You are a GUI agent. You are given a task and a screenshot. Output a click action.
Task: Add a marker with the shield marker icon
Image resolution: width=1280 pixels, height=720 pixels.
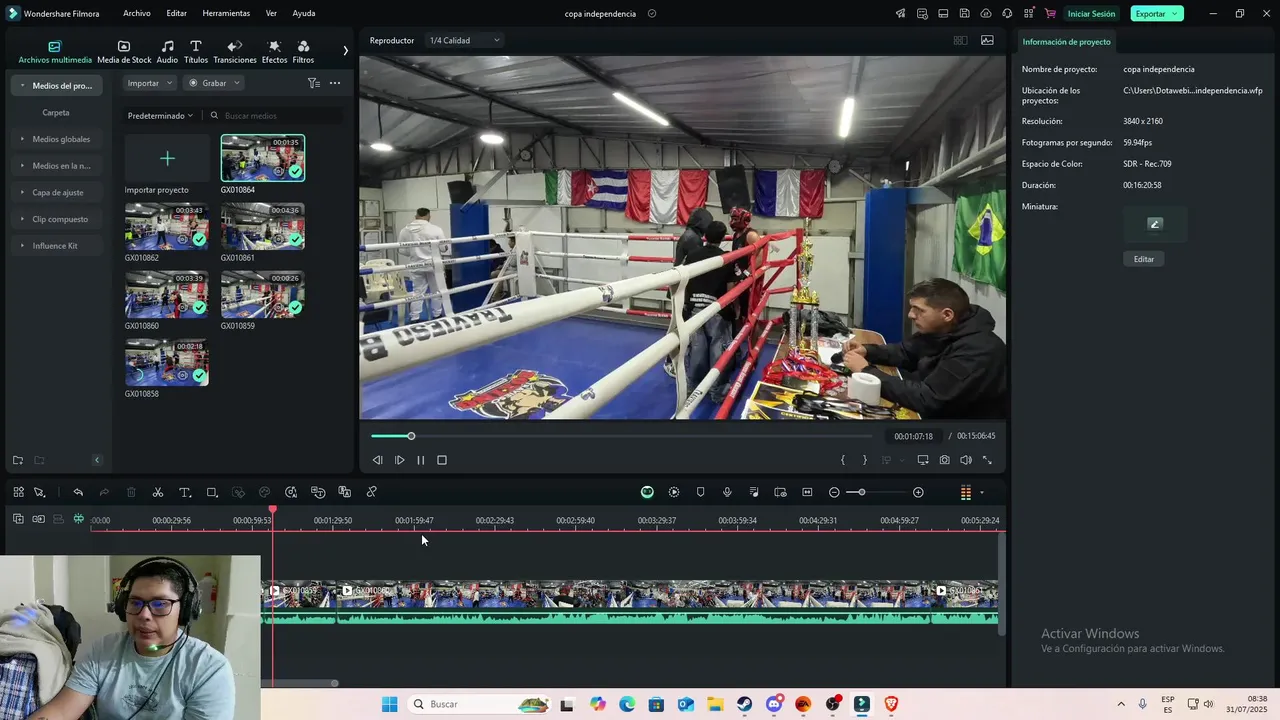tap(700, 492)
